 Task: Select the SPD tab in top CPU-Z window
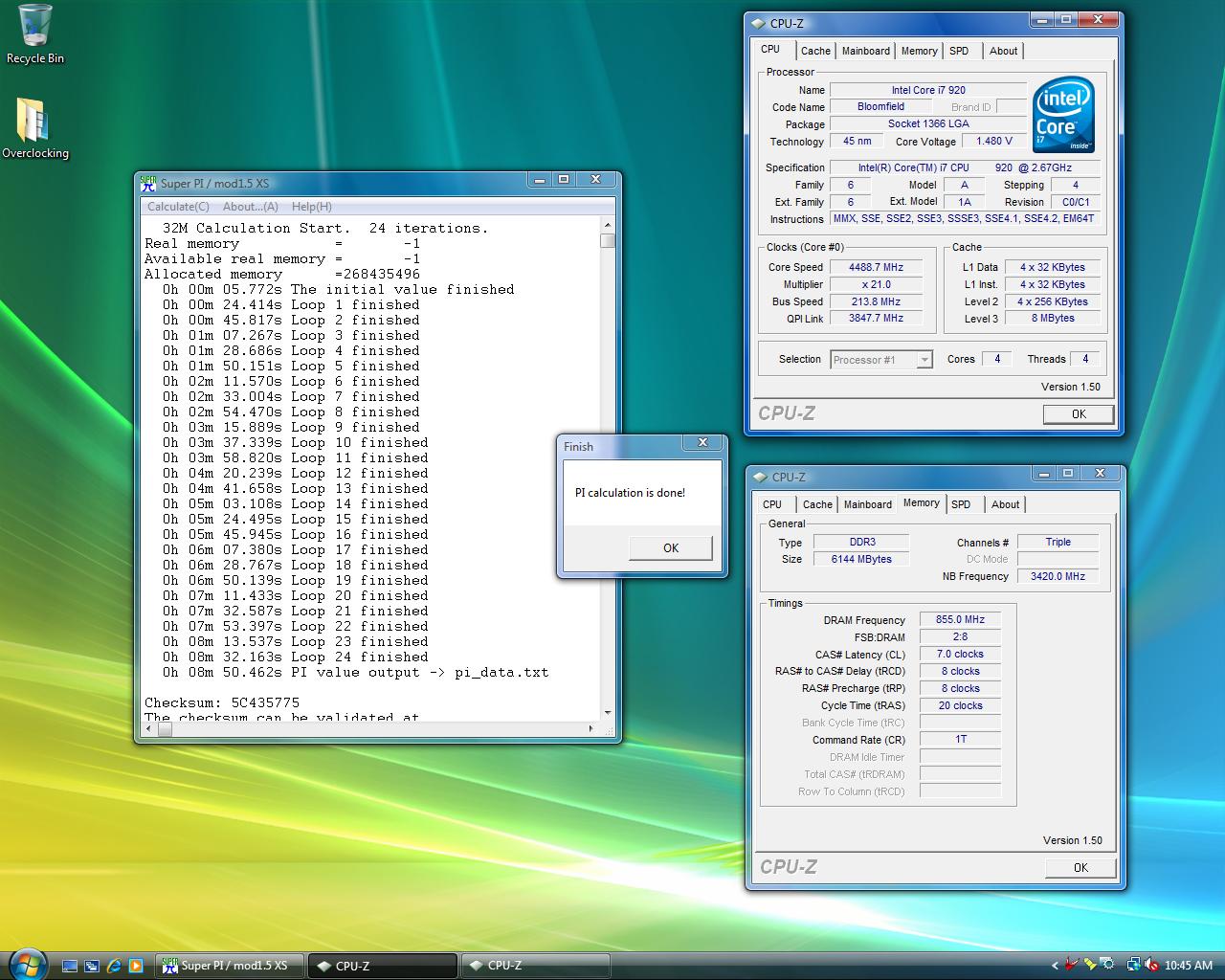pos(959,51)
